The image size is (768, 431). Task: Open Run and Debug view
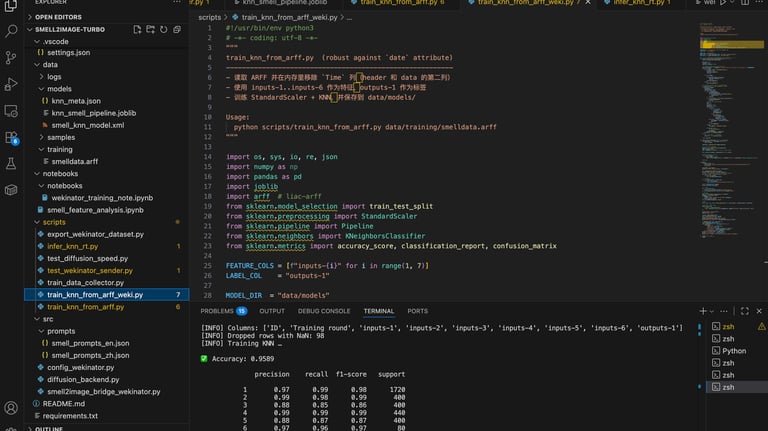point(11,84)
